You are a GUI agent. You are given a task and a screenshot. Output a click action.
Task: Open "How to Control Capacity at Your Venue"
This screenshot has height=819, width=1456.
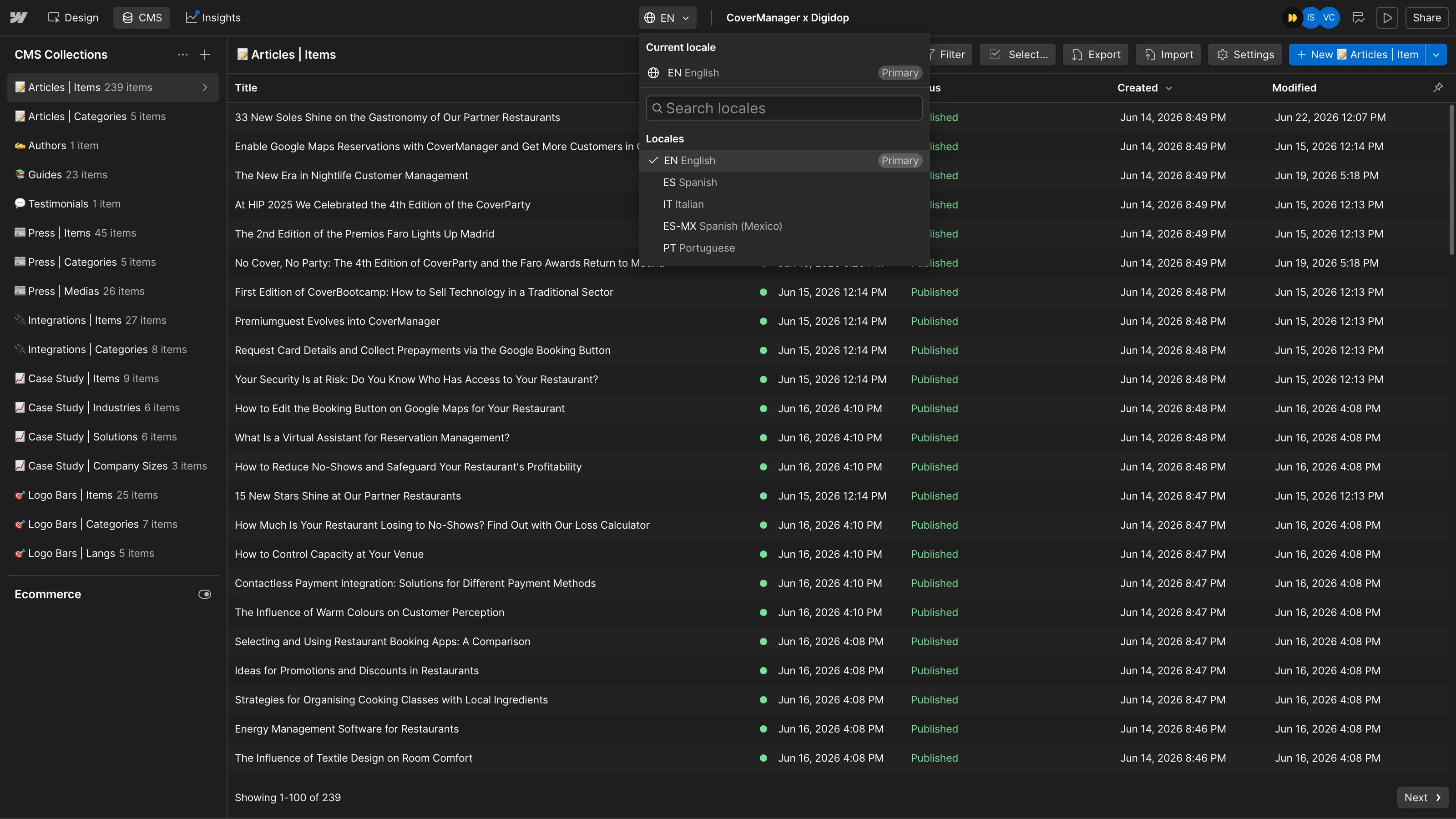pos(329,554)
